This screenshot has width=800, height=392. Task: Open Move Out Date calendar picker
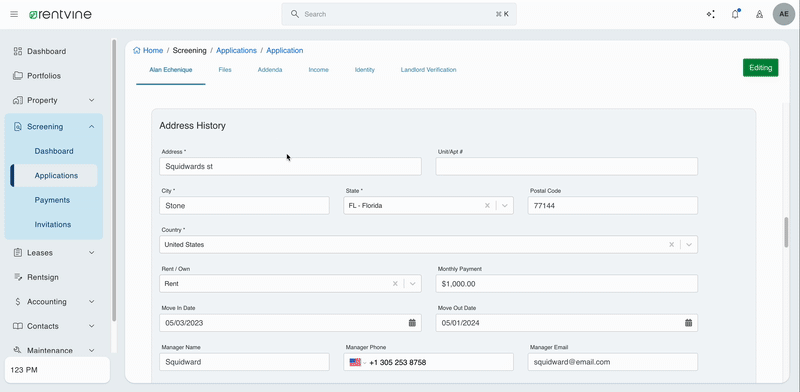pyautogui.click(x=688, y=323)
